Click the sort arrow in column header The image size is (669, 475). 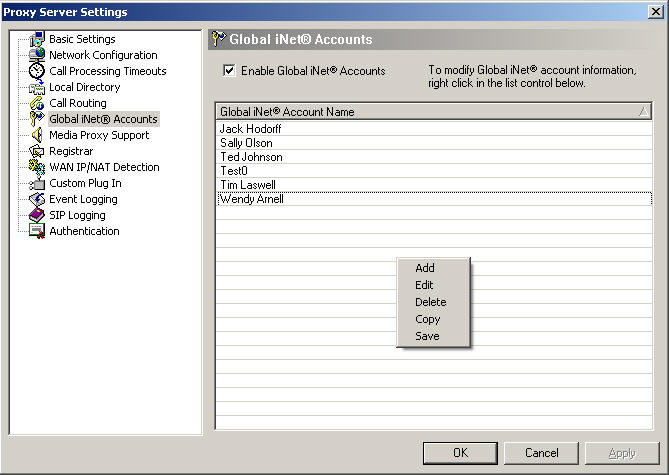point(643,112)
